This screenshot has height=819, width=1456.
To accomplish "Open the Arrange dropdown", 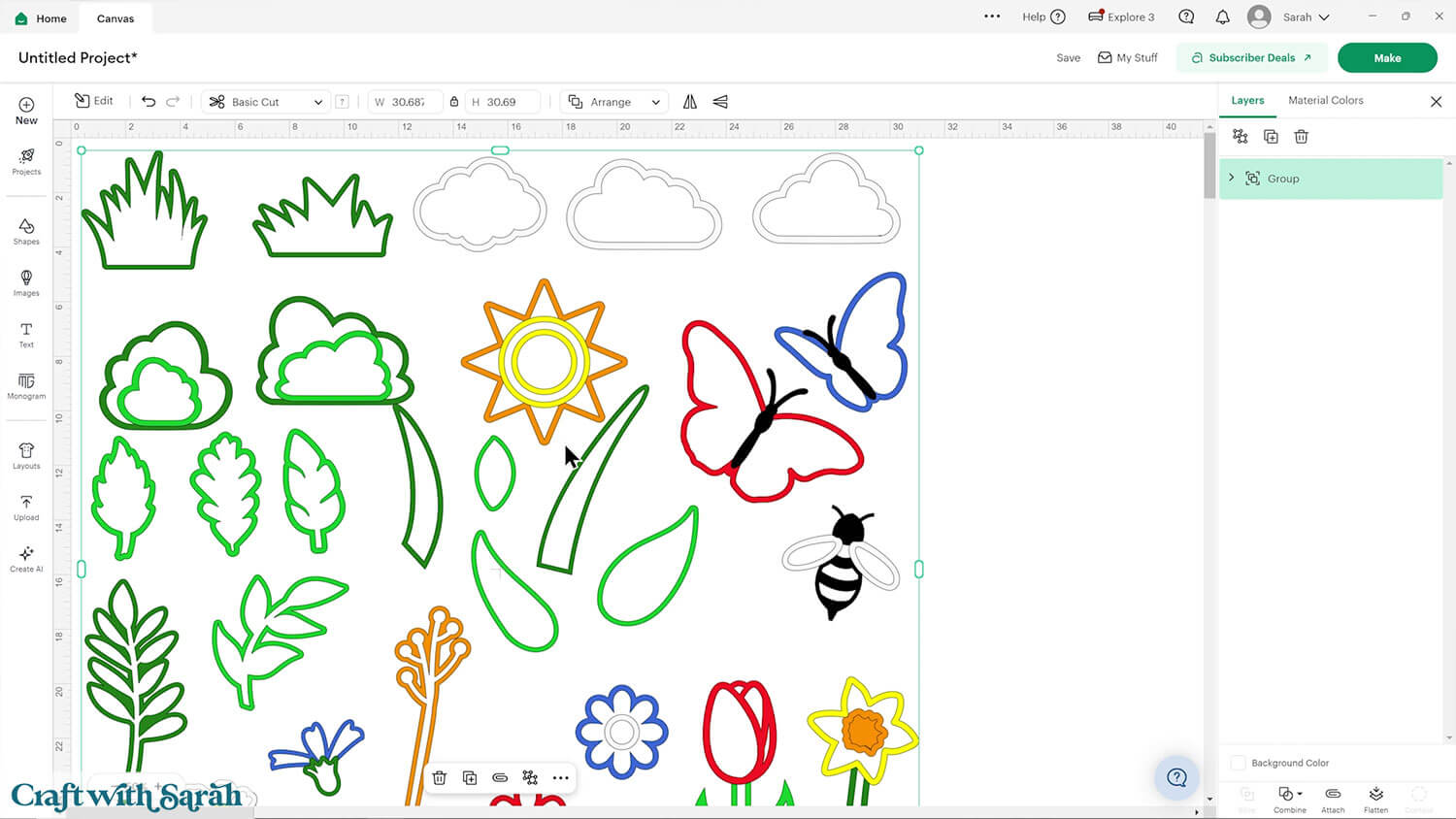I will (x=614, y=102).
